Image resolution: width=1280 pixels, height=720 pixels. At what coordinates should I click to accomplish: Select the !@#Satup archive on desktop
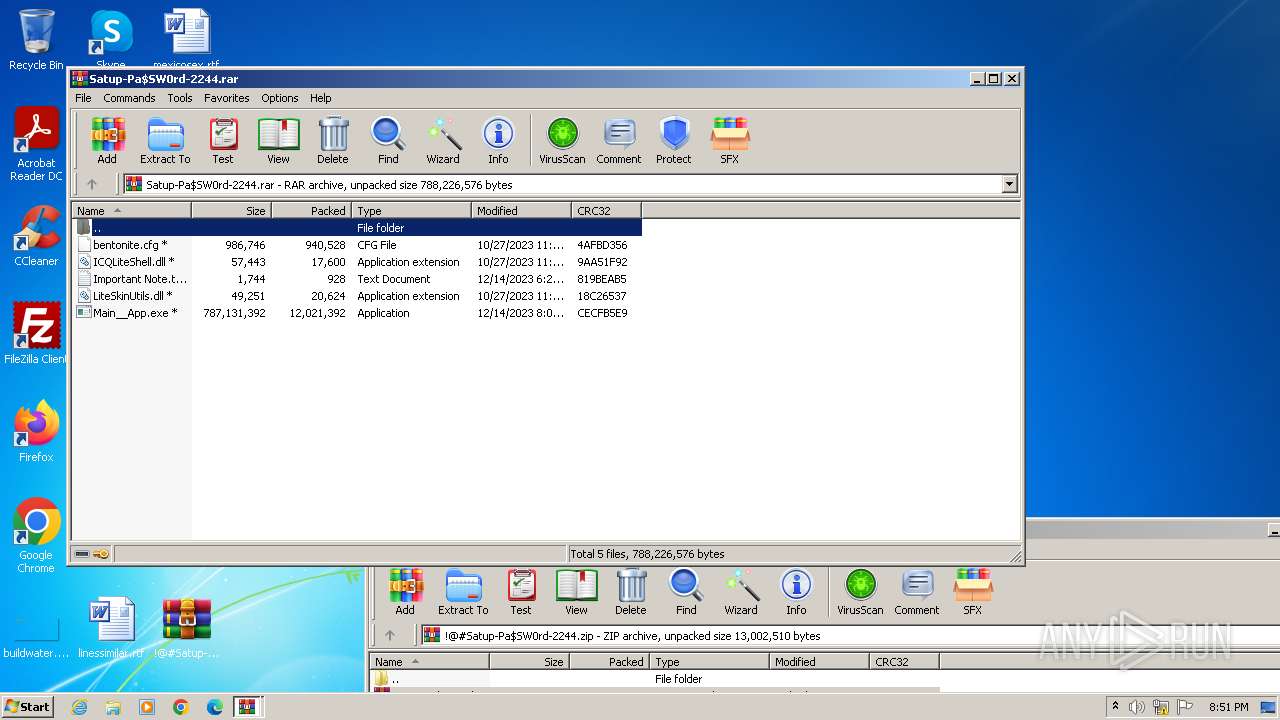(187, 629)
